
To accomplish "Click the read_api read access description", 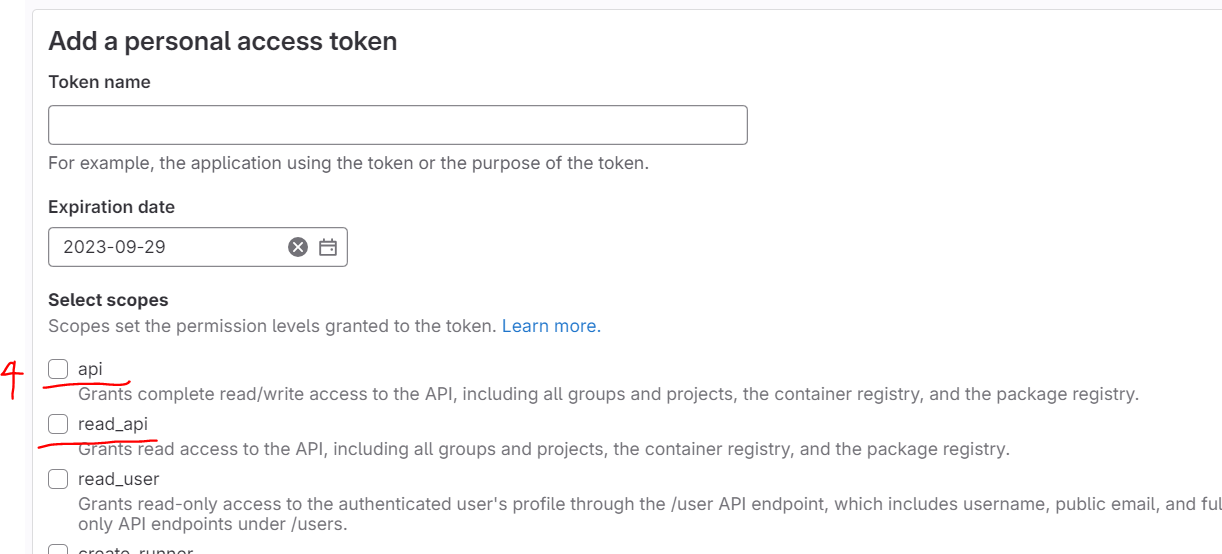I will (544, 449).
